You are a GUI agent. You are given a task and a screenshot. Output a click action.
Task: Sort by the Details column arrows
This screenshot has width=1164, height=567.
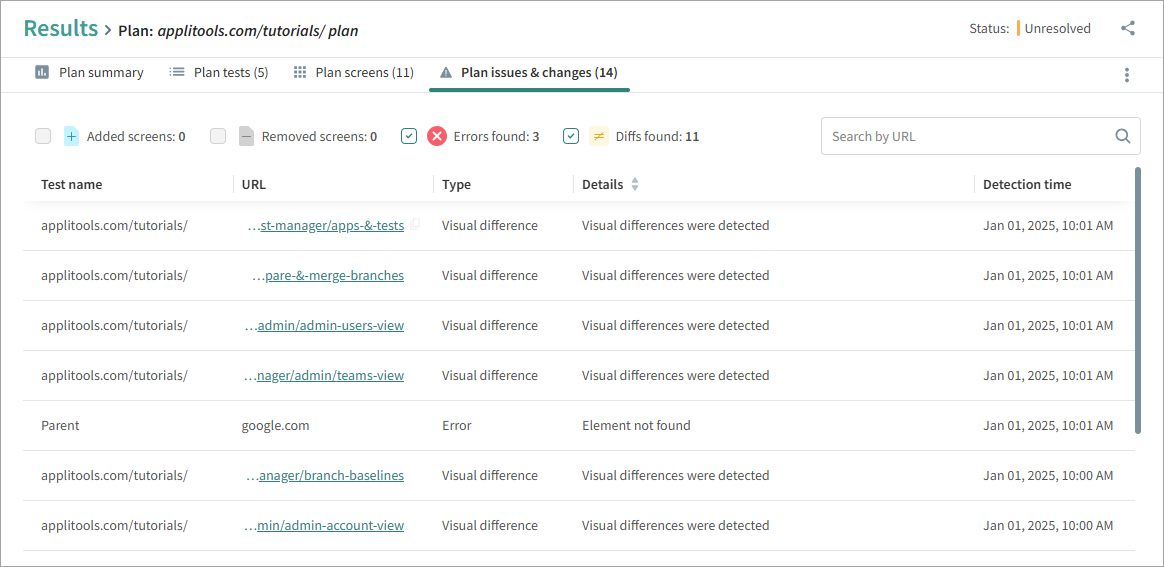634,185
